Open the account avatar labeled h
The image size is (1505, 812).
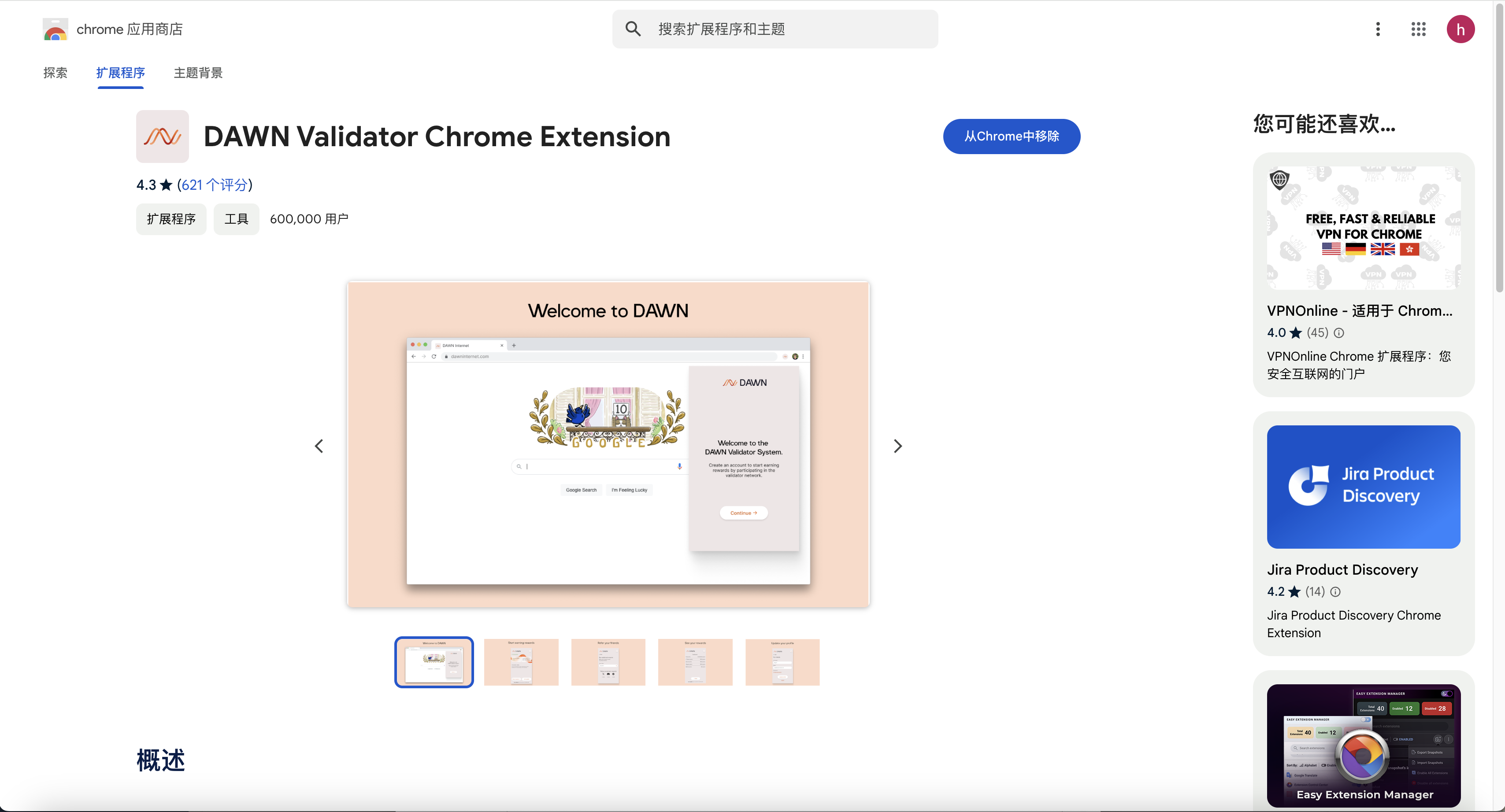pos(1460,29)
